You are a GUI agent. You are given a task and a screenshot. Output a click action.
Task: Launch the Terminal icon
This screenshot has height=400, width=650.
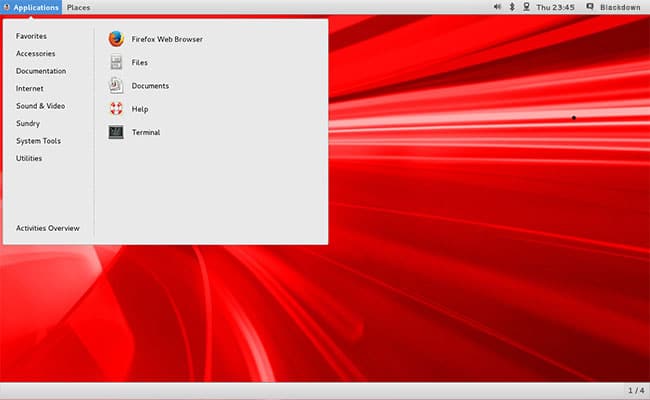116,132
